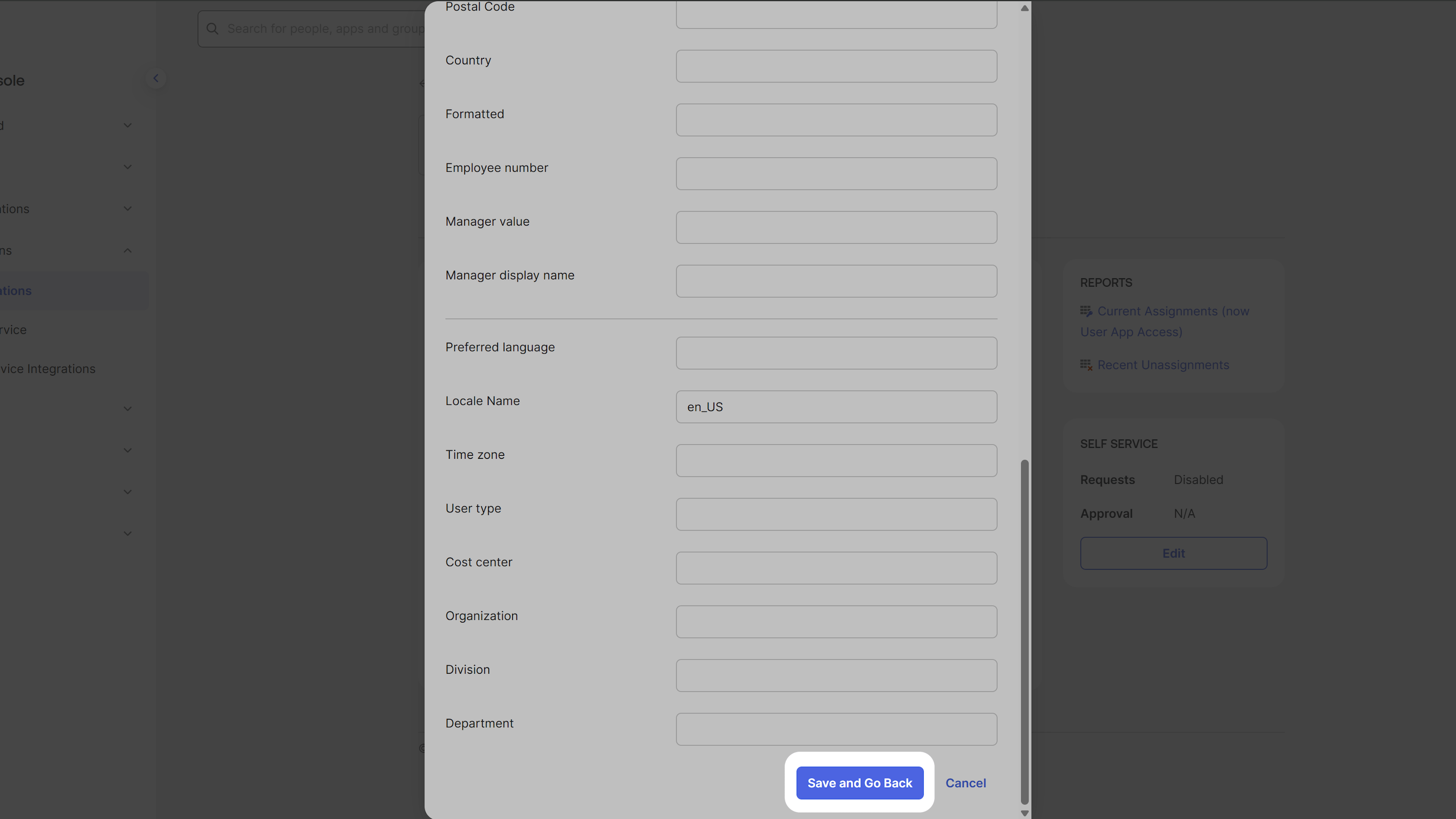Click Manager display name field
Screen dimensions: 1456x819
(x=836, y=281)
